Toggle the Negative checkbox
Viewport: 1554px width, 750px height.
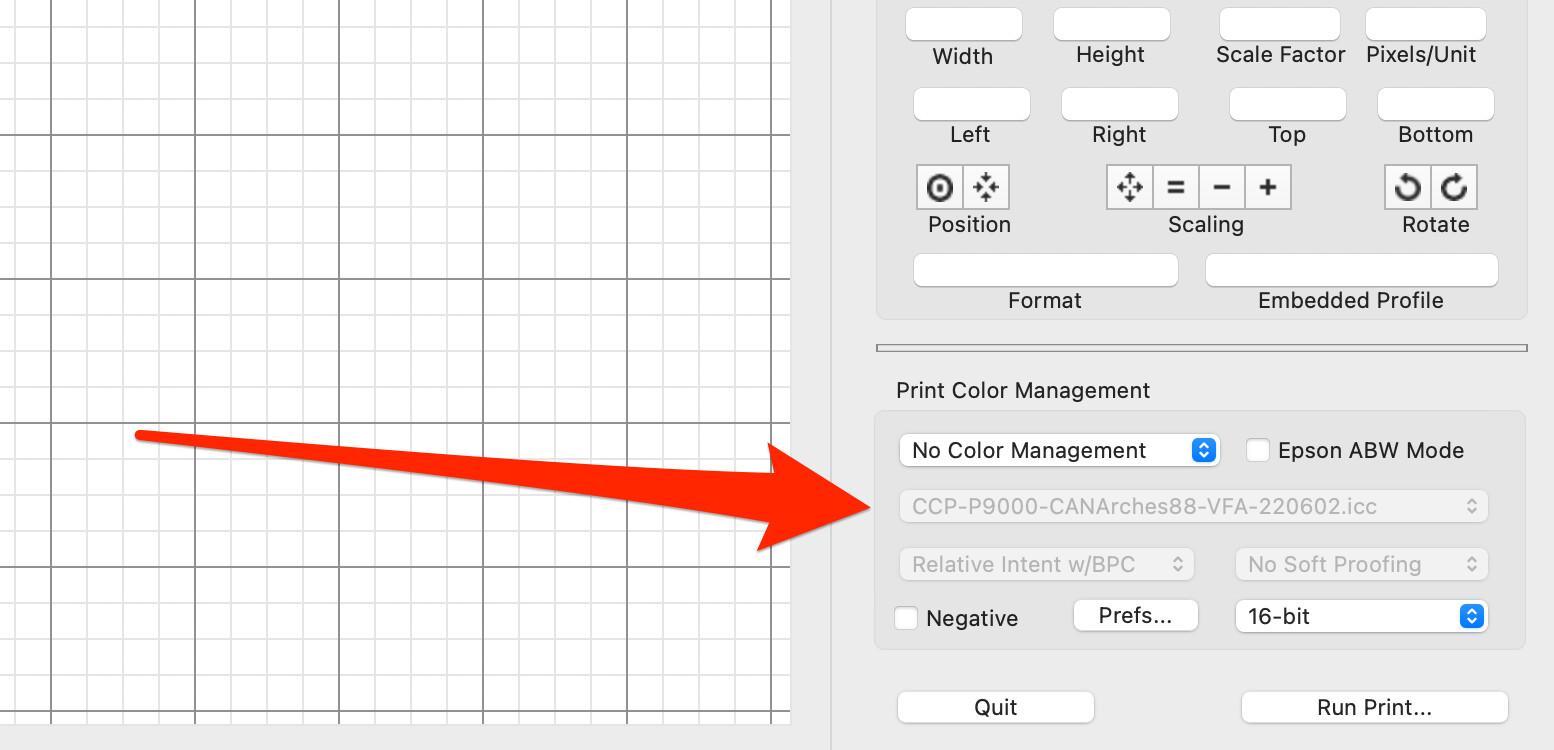(906, 618)
